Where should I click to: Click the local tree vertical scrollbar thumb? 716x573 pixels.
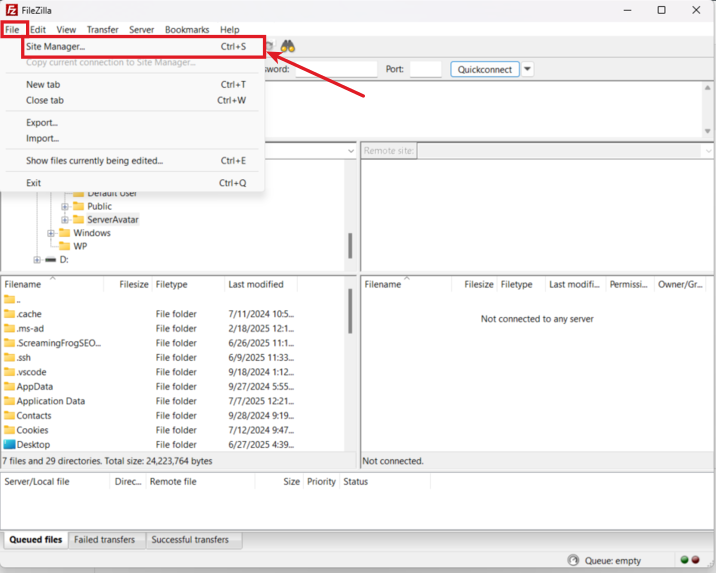(350, 246)
